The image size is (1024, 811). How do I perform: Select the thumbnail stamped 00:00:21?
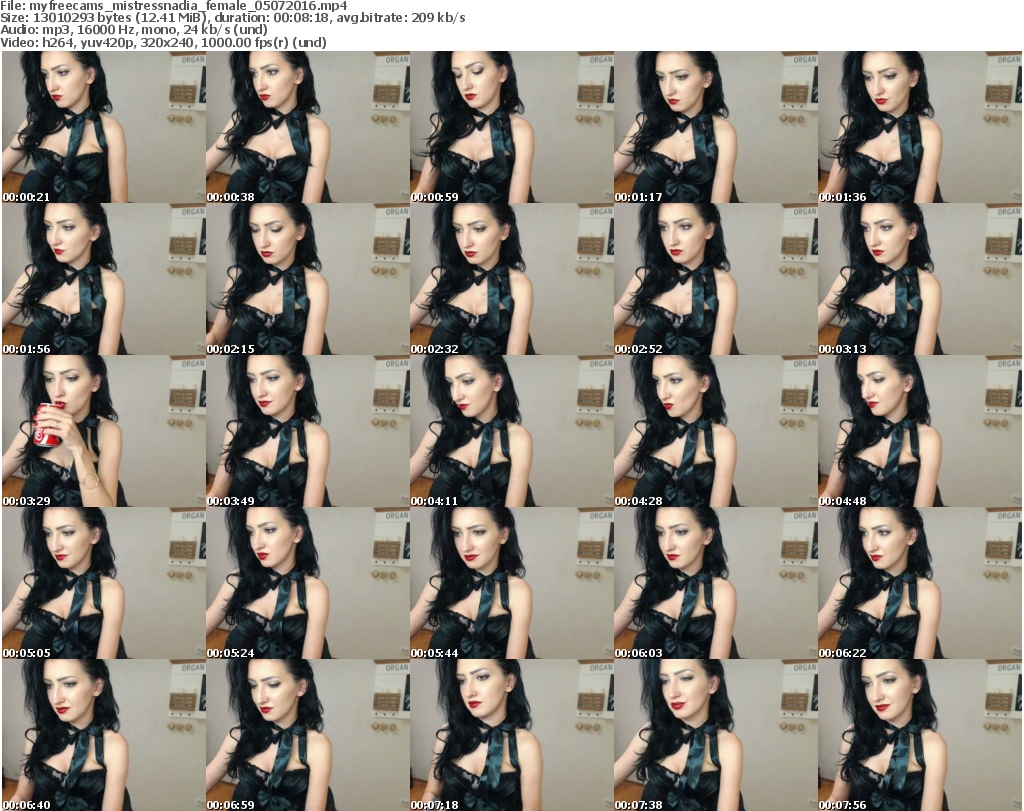pos(104,127)
